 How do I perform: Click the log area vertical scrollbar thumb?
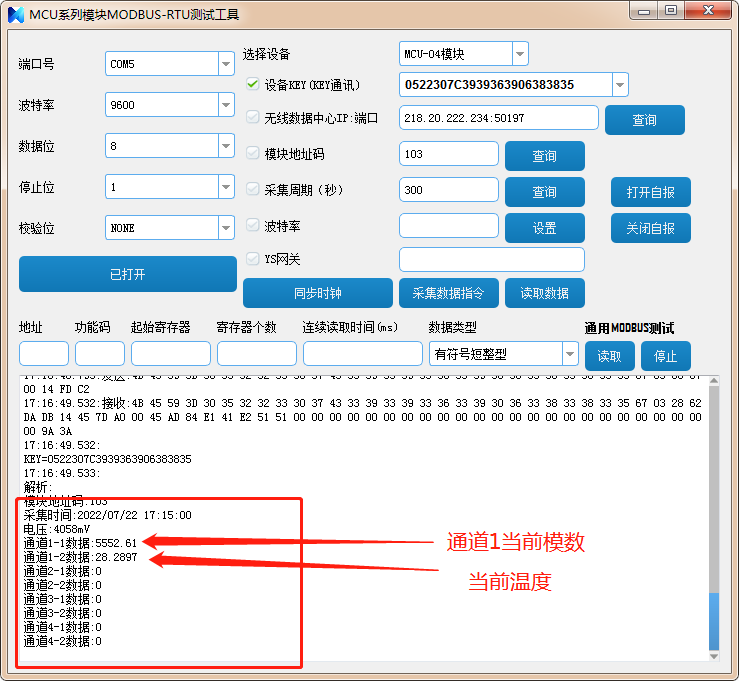point(712,620)
